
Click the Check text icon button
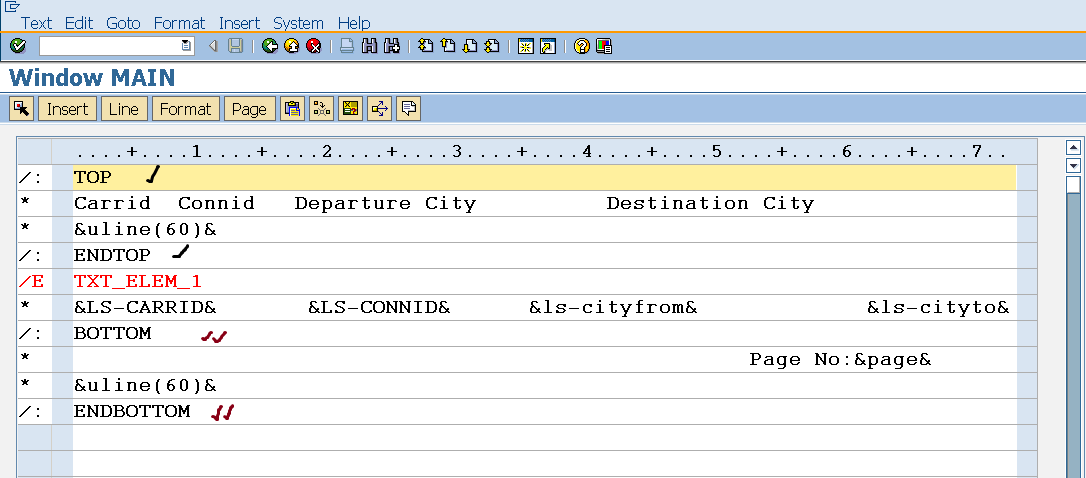[x=350, y=109]
